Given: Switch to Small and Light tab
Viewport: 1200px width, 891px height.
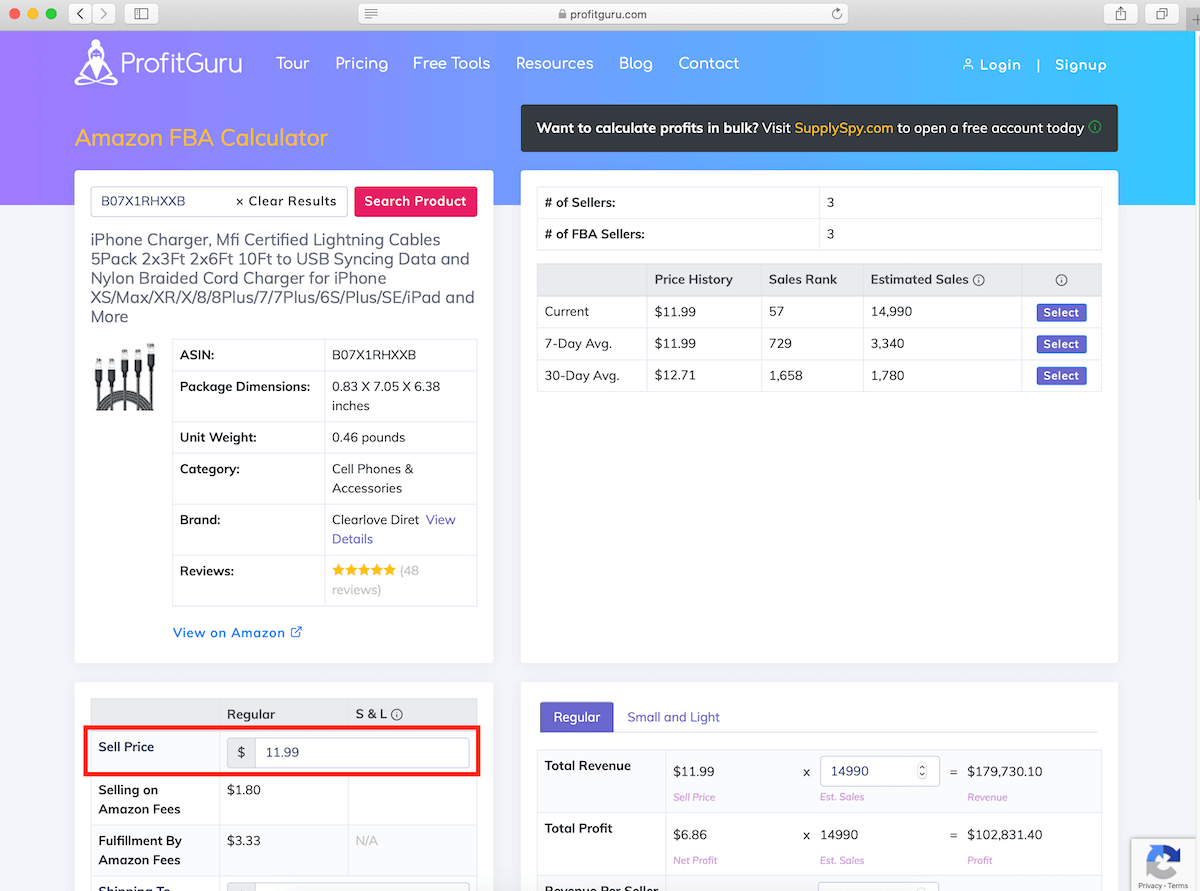Looking at the screenshot, I should click(x=673, y=717).
